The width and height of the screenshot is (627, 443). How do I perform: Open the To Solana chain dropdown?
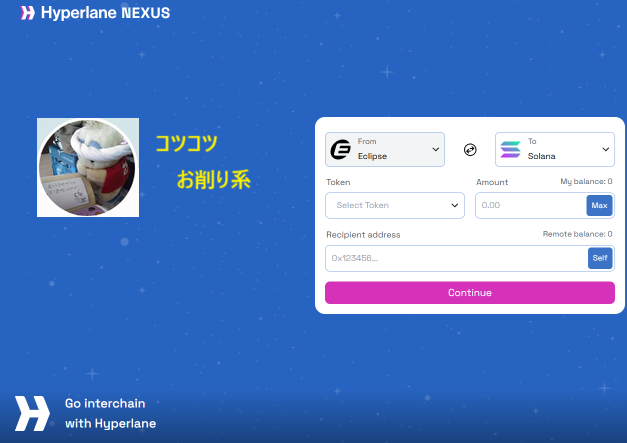tap(555, 150)
